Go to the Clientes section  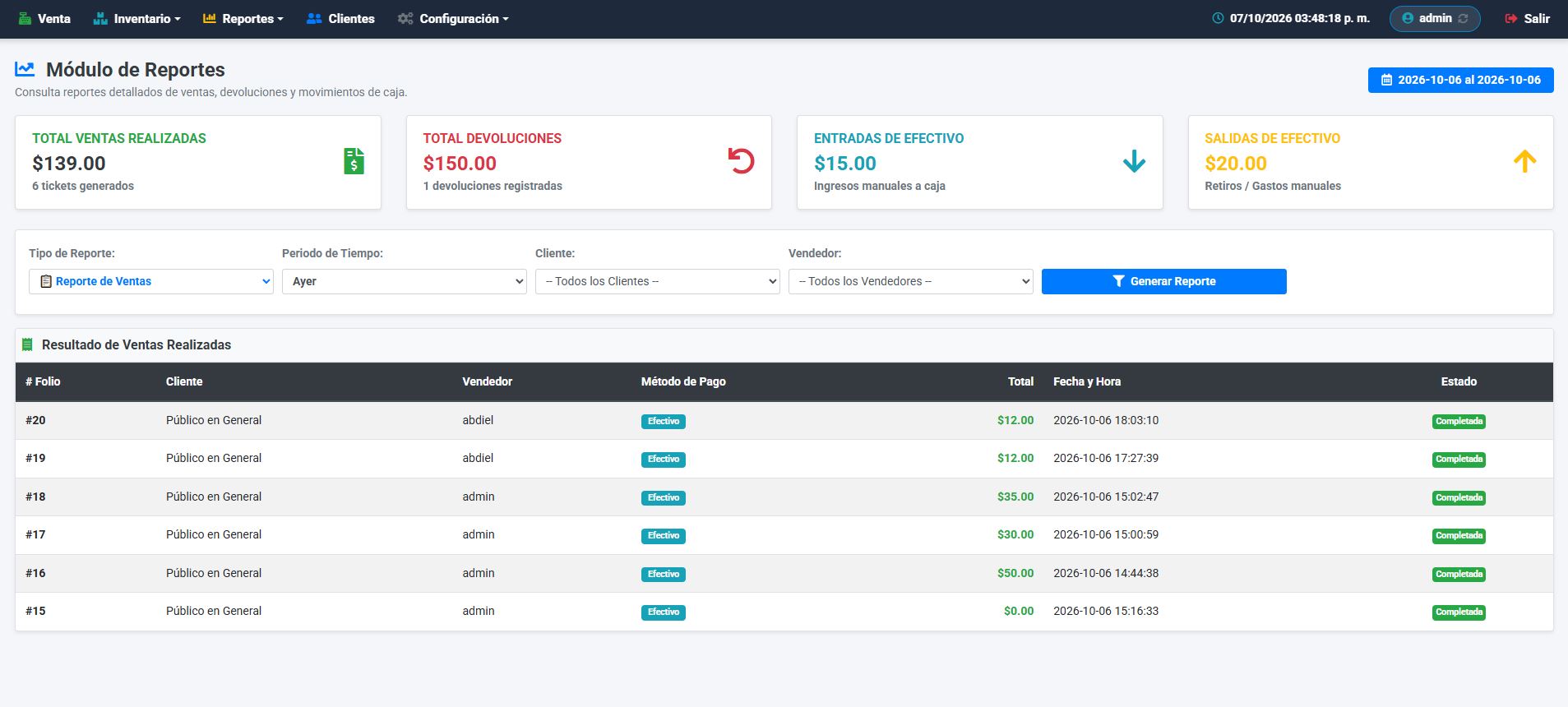point(340,19)
